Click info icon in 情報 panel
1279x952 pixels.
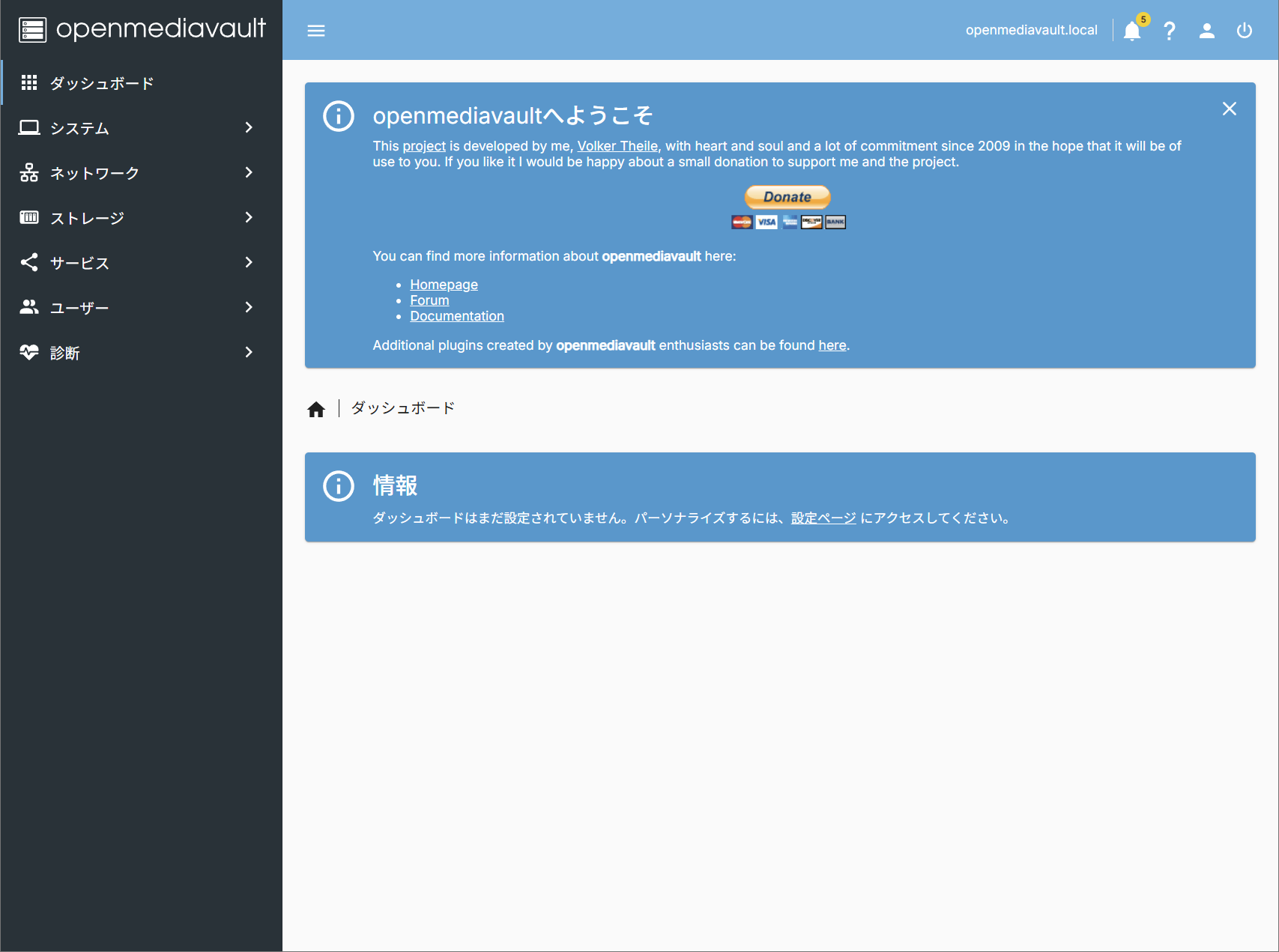tap(339, 486)
